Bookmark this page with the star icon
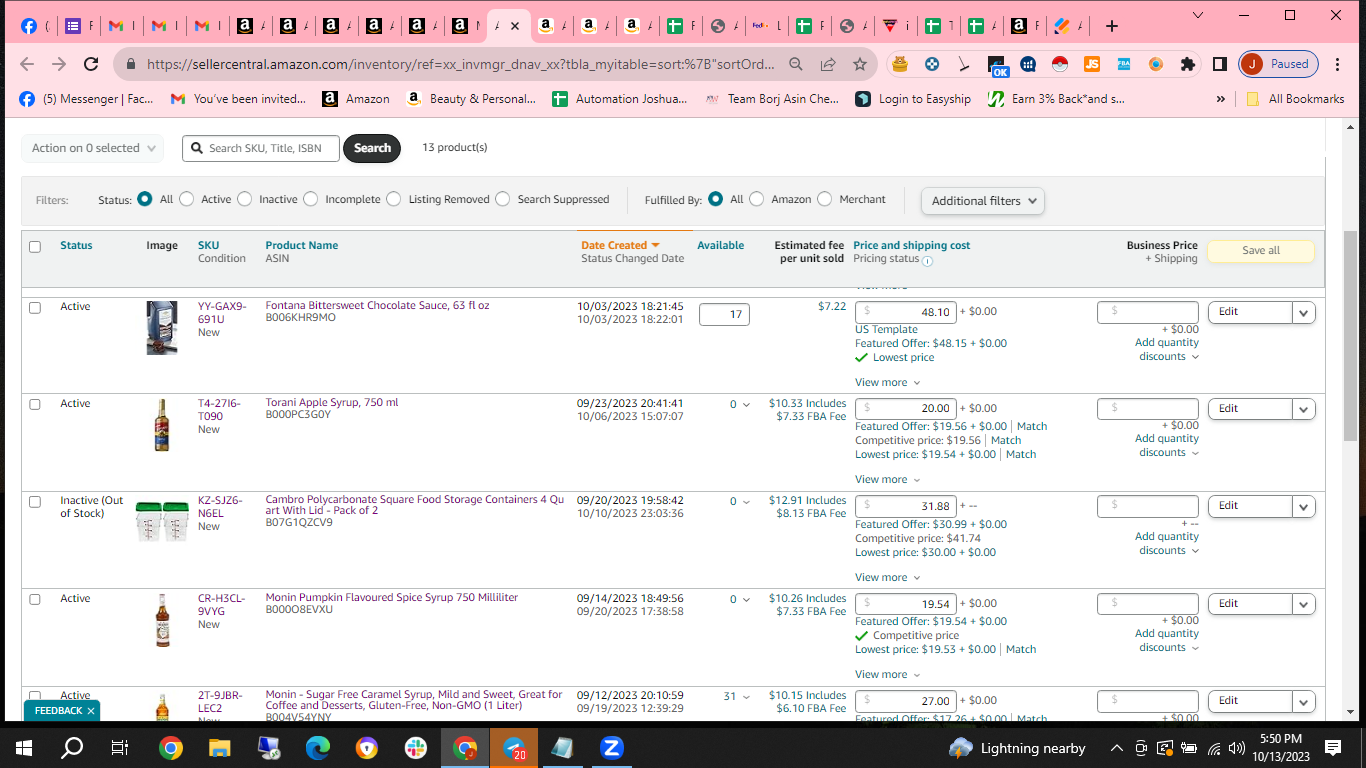Viewport: 1366px width, 768px height. coord(860,64)
